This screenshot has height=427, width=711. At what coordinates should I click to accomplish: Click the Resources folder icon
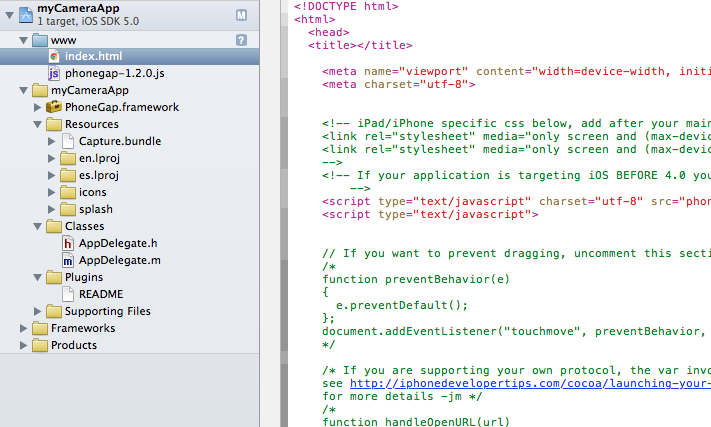(x=54, y=124)
